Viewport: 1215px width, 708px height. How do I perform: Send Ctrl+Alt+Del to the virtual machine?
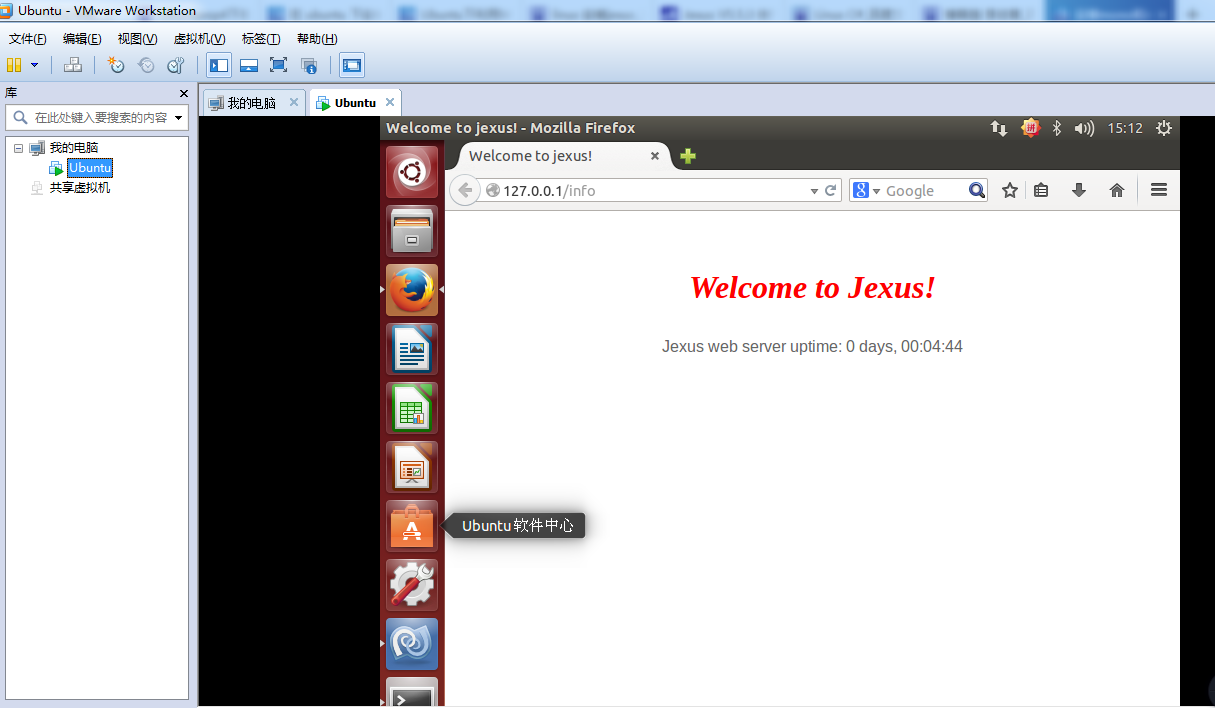pyautogui.click(x=73, y=65)
